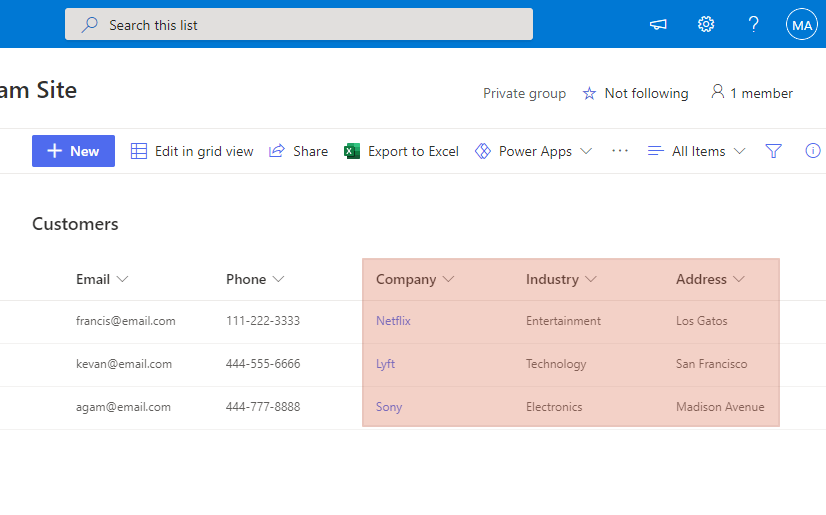Expand the Industry column chevron
Screen dimensions: 826x515
(591, 279)
